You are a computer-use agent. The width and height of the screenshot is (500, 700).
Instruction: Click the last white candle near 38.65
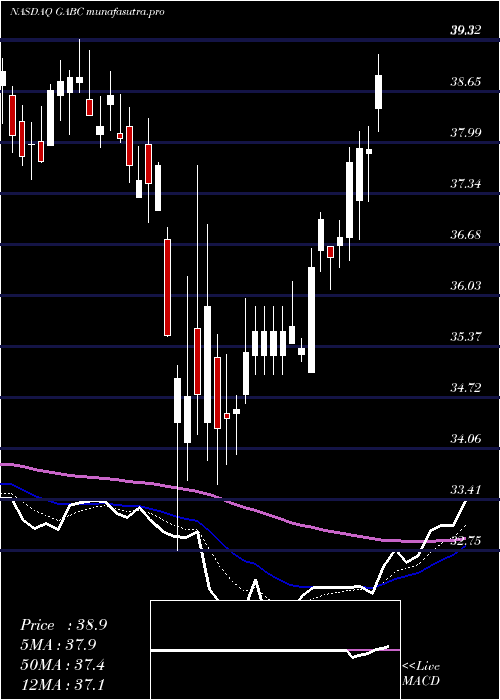pyautogui.click(x=379, y=92)
